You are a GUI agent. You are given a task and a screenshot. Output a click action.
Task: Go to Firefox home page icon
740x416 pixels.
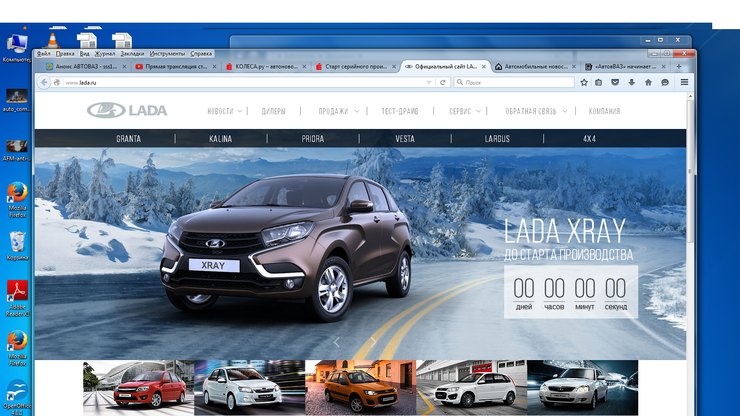coord(648,82)
